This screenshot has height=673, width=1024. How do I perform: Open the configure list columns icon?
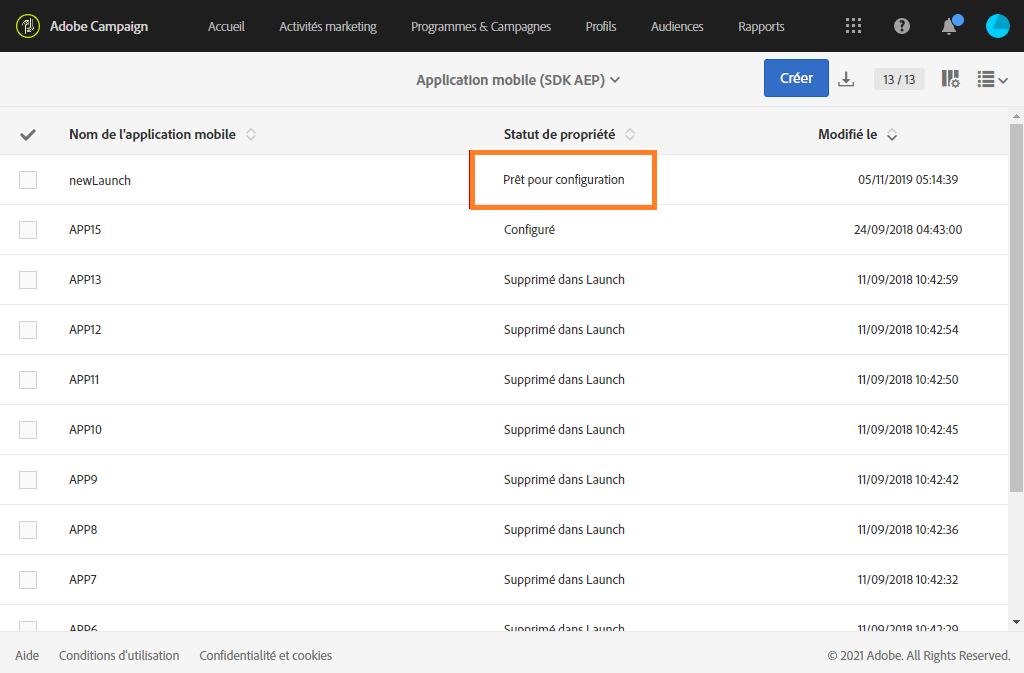coord(950,79)
